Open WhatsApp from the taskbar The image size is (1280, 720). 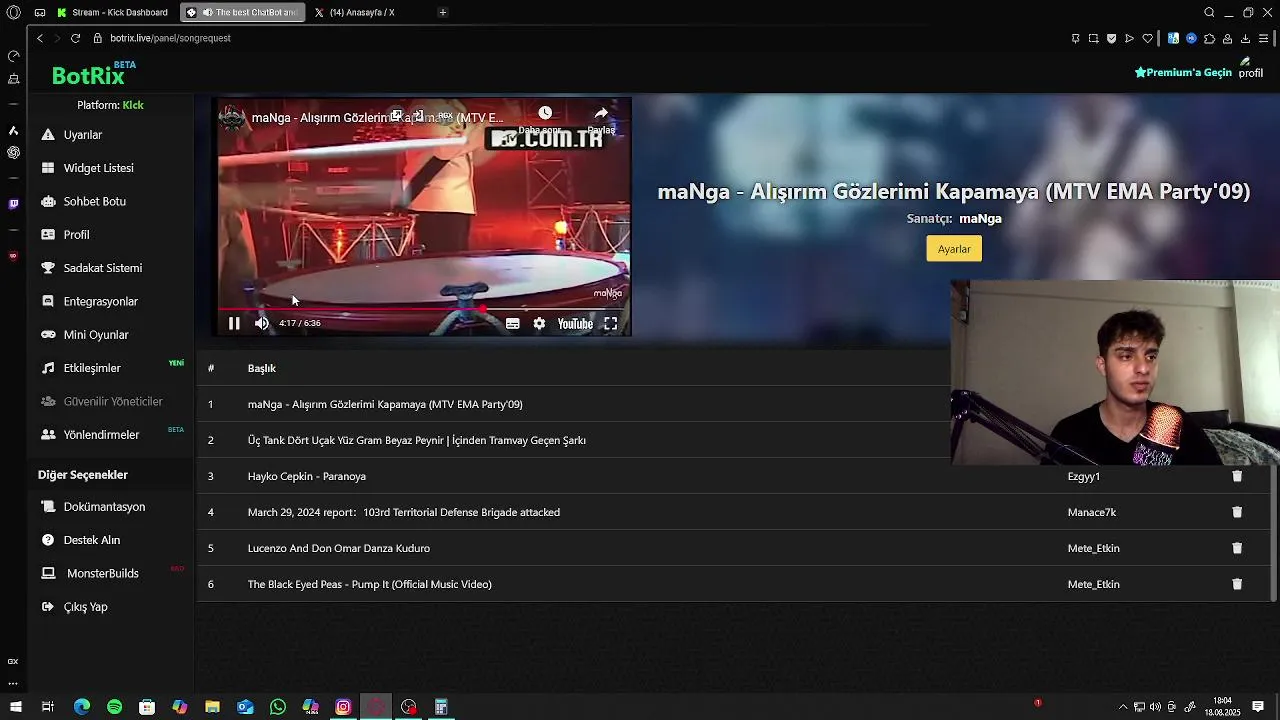[278, 707]
